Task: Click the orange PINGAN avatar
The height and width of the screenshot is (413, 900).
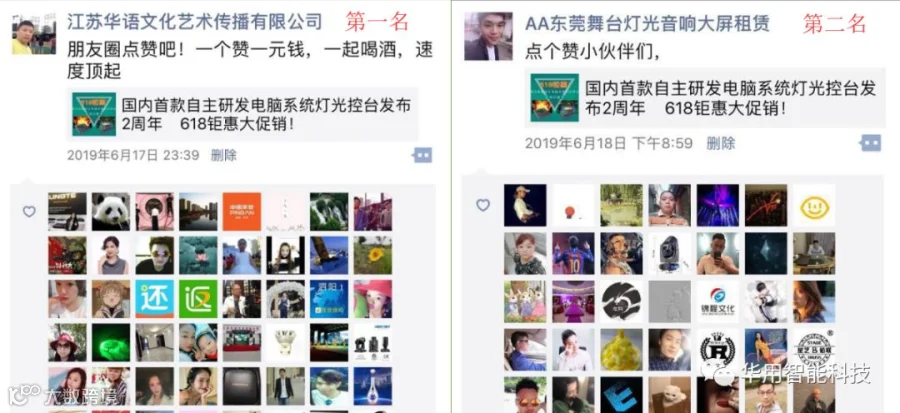Action: 242,212
